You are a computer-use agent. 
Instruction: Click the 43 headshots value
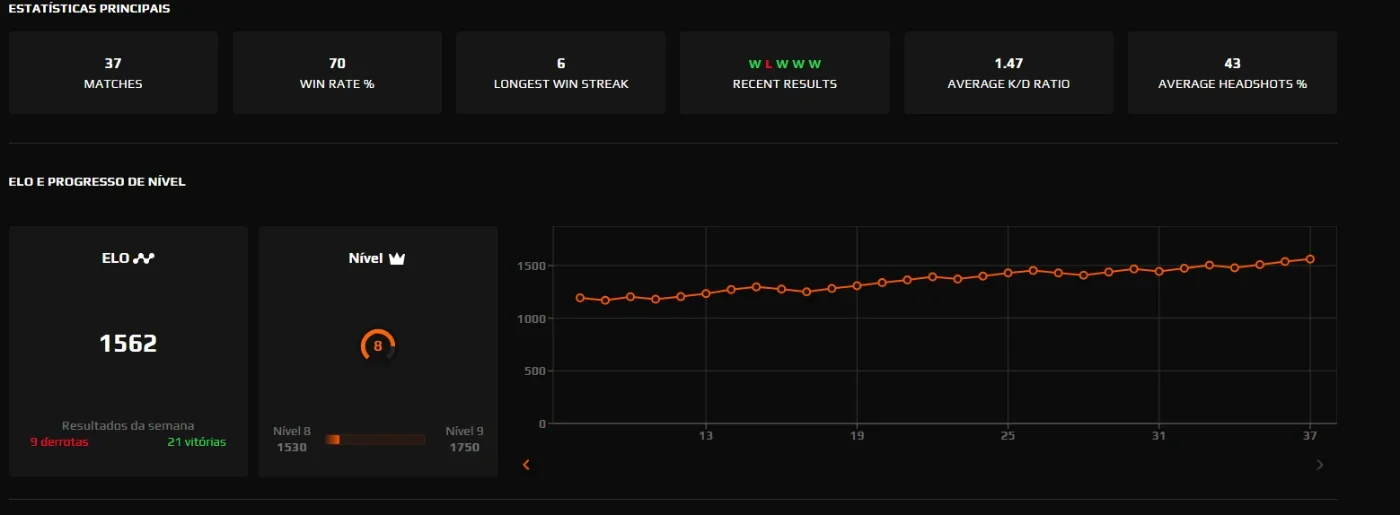1232,63
